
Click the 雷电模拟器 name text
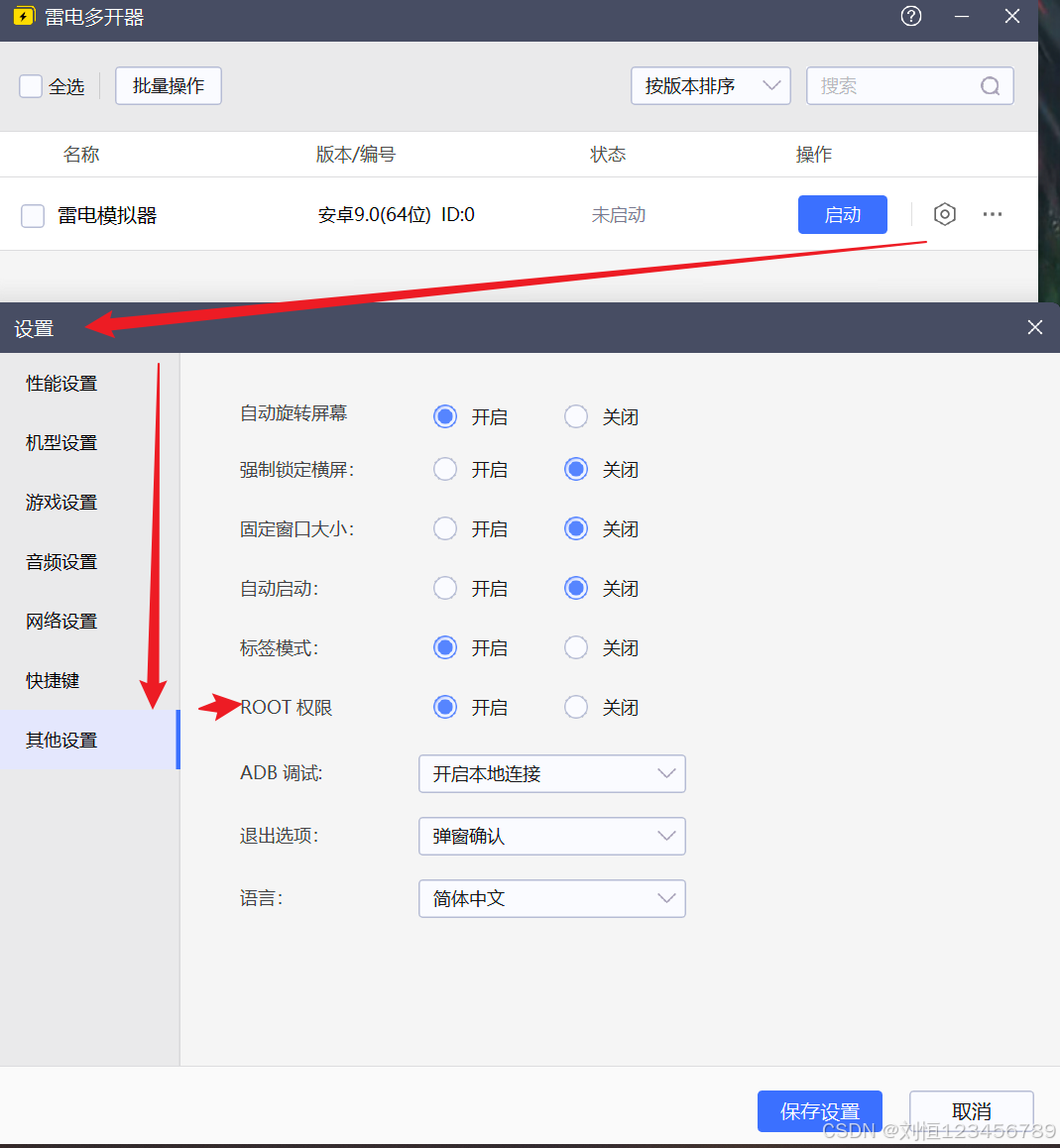tap(107, 215)
